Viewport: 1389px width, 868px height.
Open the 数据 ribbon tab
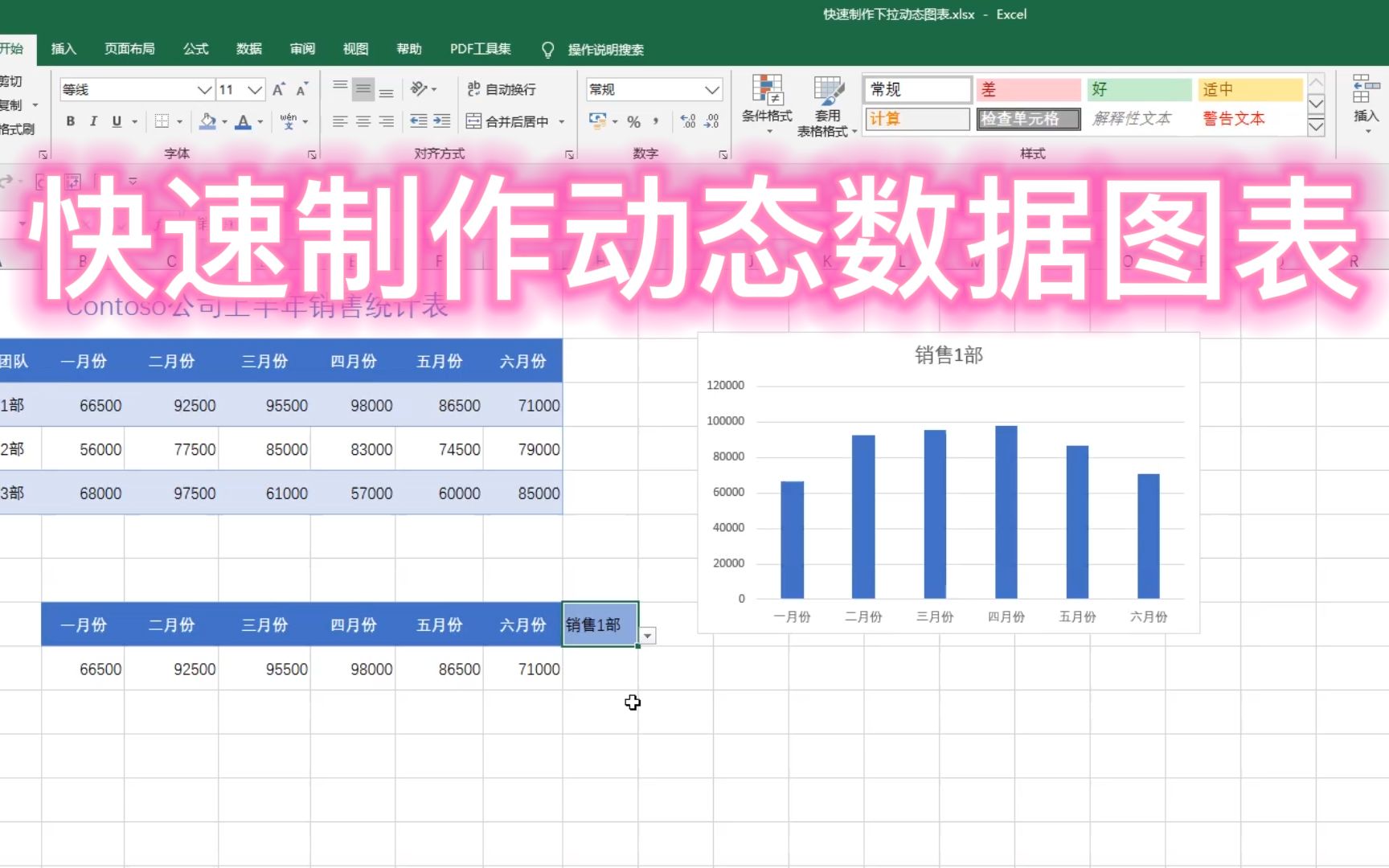click(x=249, y=49)
